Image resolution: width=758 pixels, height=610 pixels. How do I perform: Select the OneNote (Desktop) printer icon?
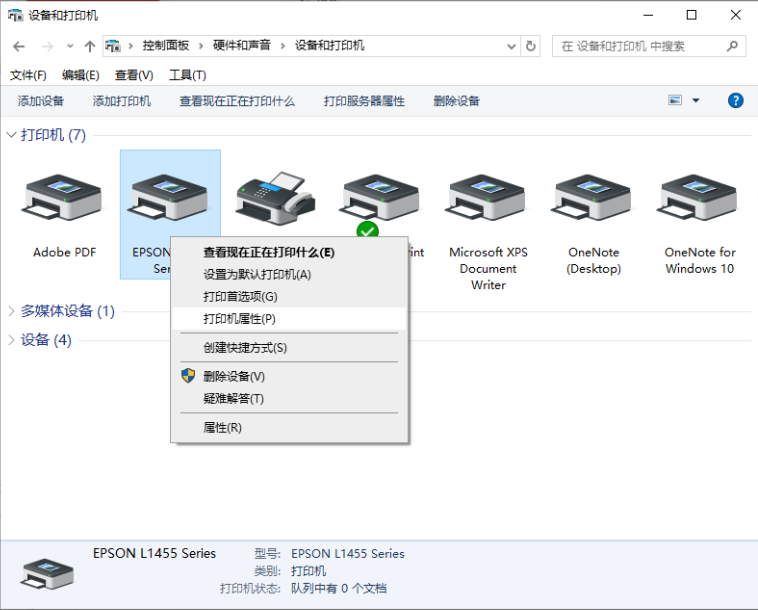pos(592,197)
